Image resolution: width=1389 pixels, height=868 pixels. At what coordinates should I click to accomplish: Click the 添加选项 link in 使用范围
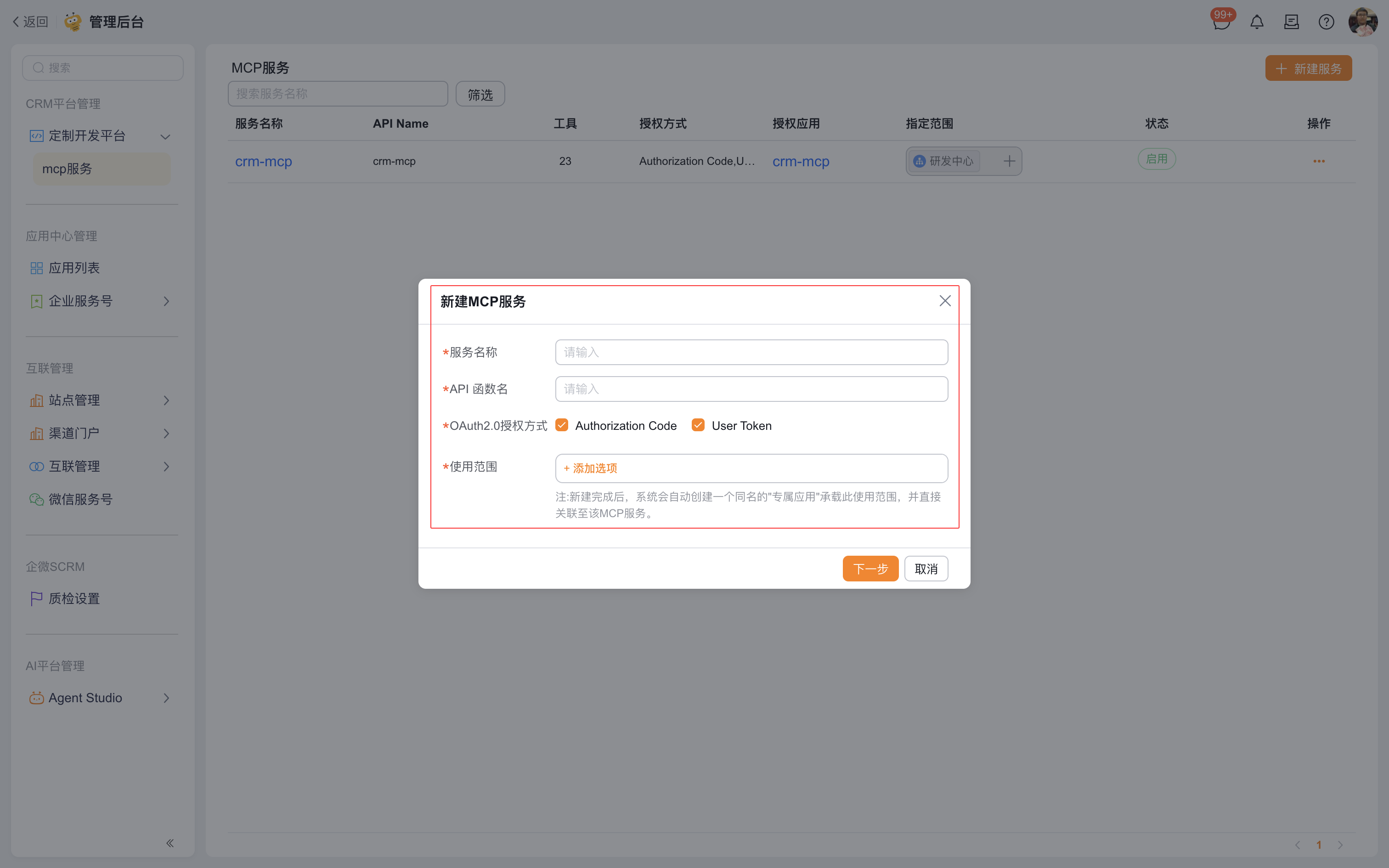[x=591, y=468]
